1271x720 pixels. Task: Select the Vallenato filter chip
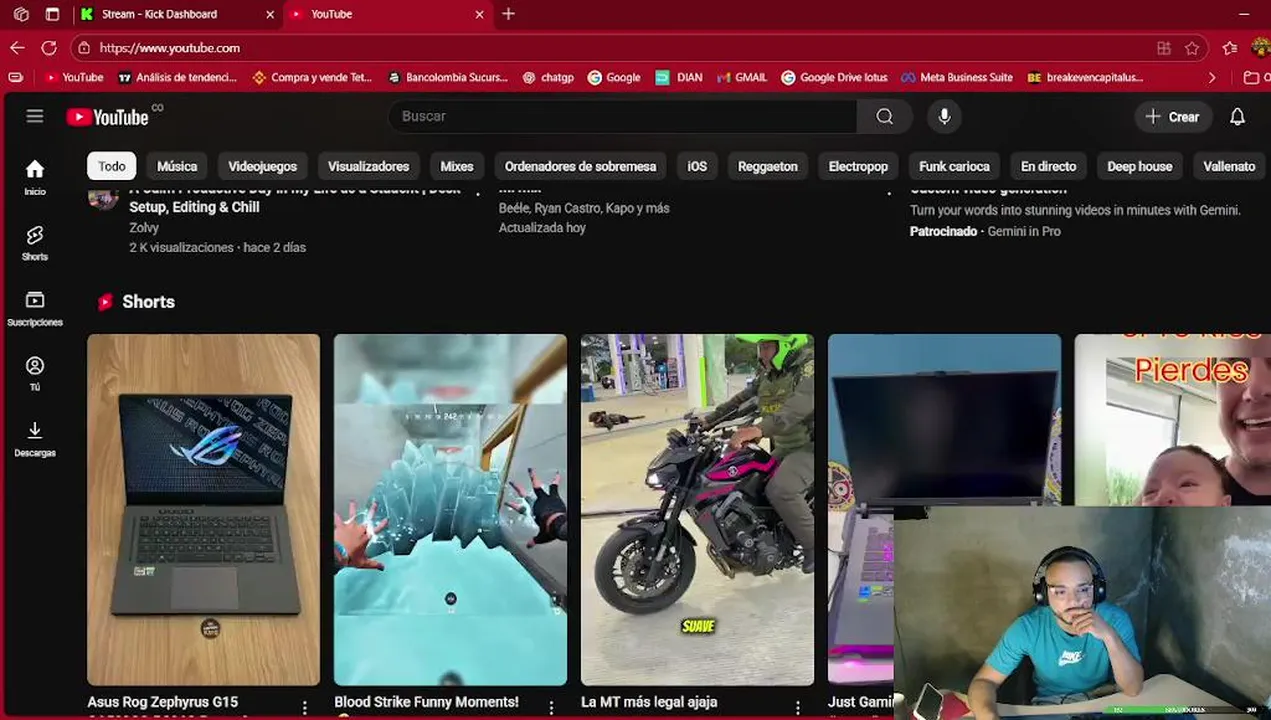1229,166
